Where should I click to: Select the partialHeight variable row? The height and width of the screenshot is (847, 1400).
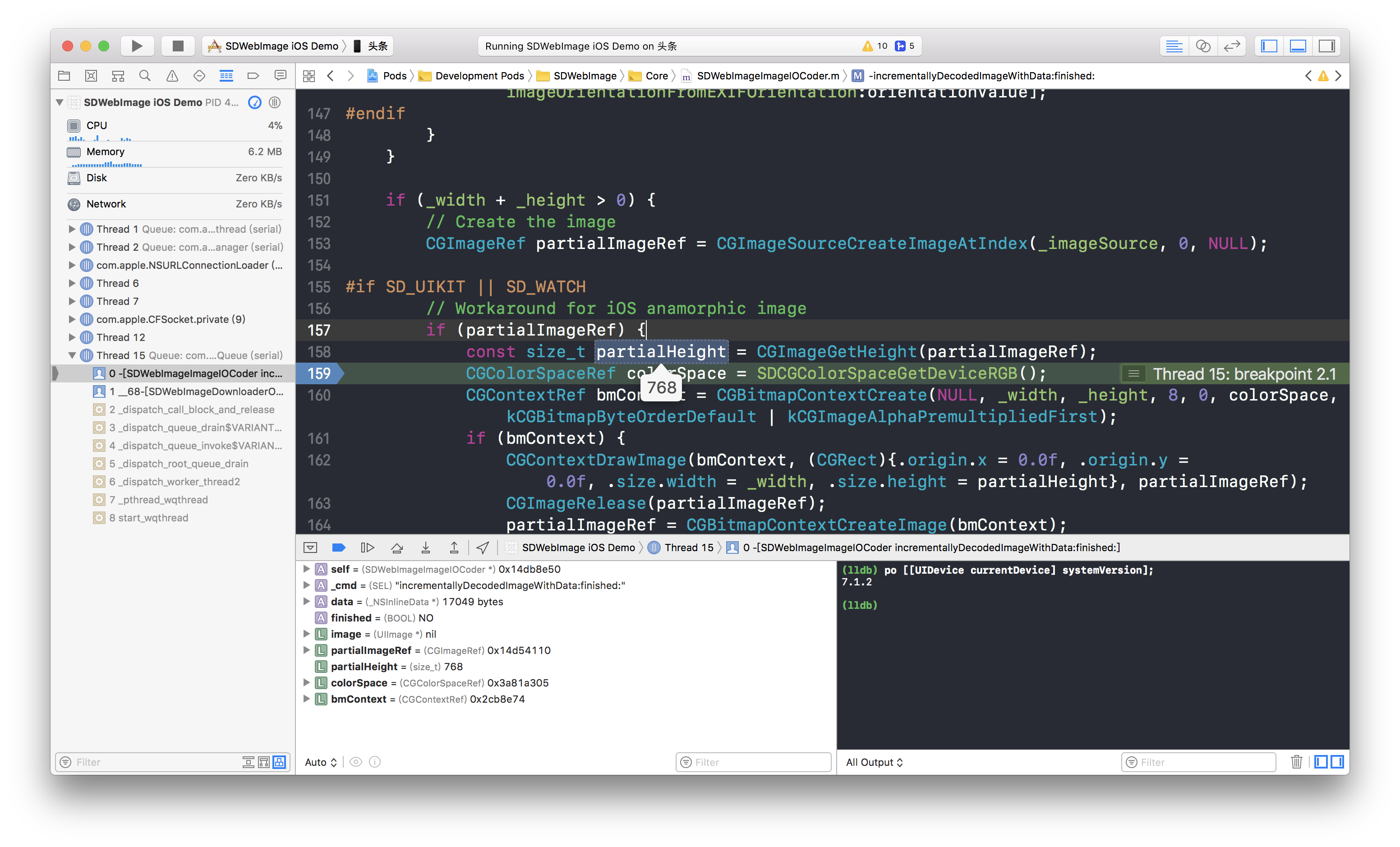[565, 667]
